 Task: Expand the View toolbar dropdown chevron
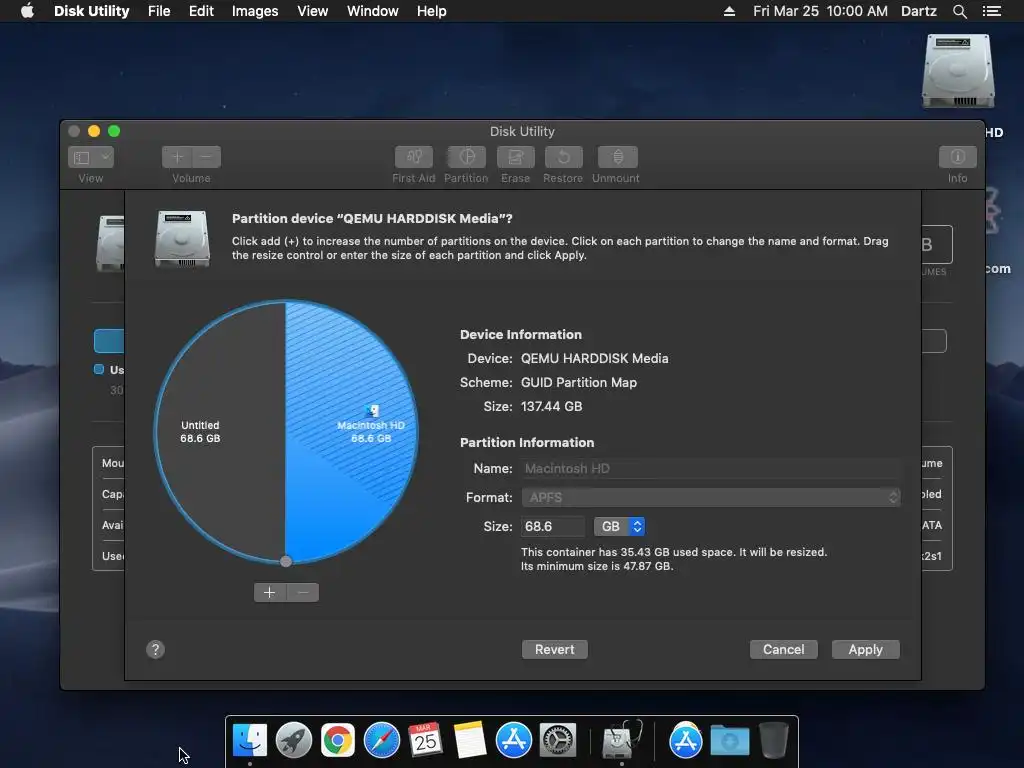click(104, 157)
